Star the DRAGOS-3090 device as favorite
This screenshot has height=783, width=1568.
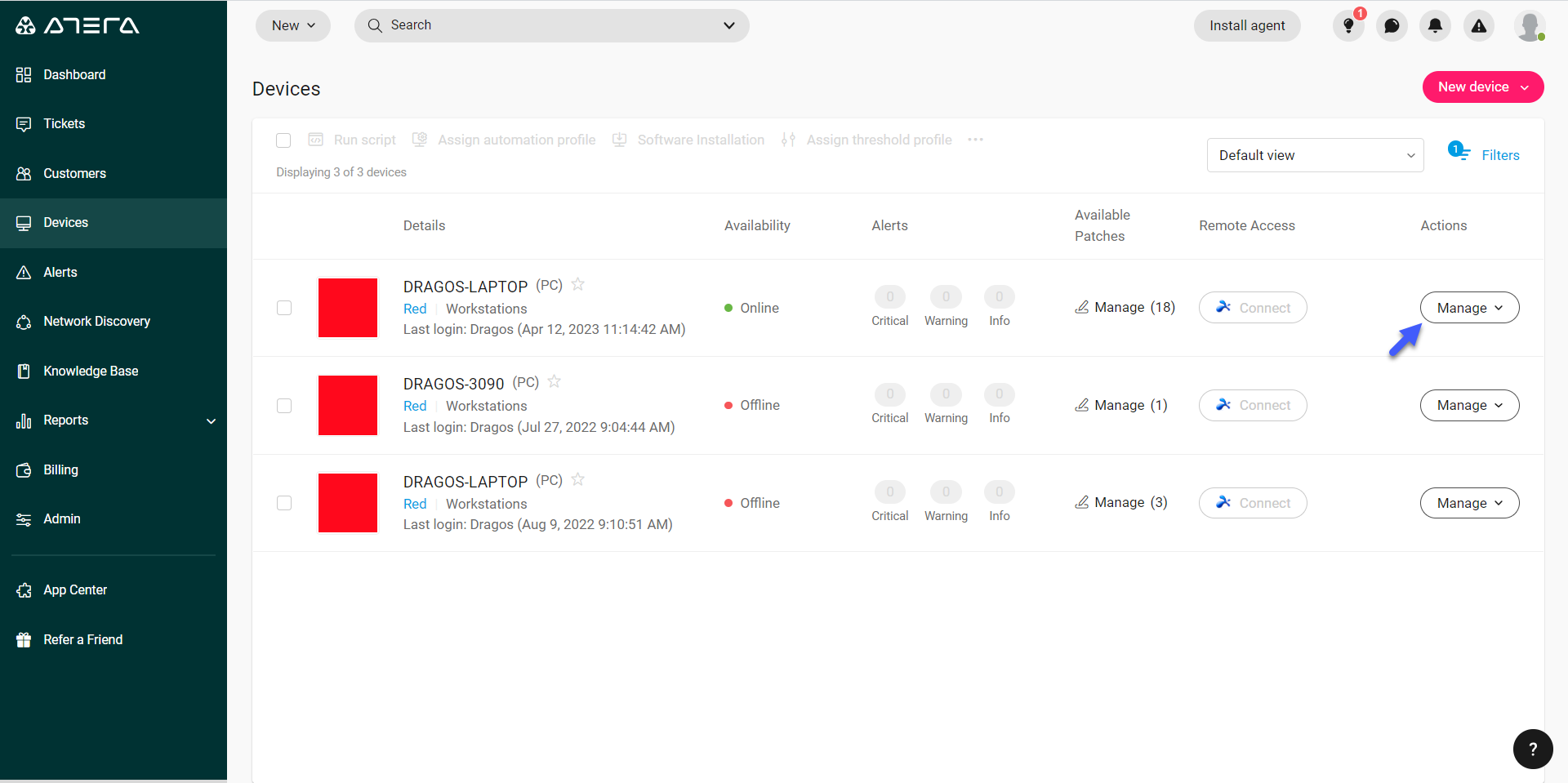555,381
